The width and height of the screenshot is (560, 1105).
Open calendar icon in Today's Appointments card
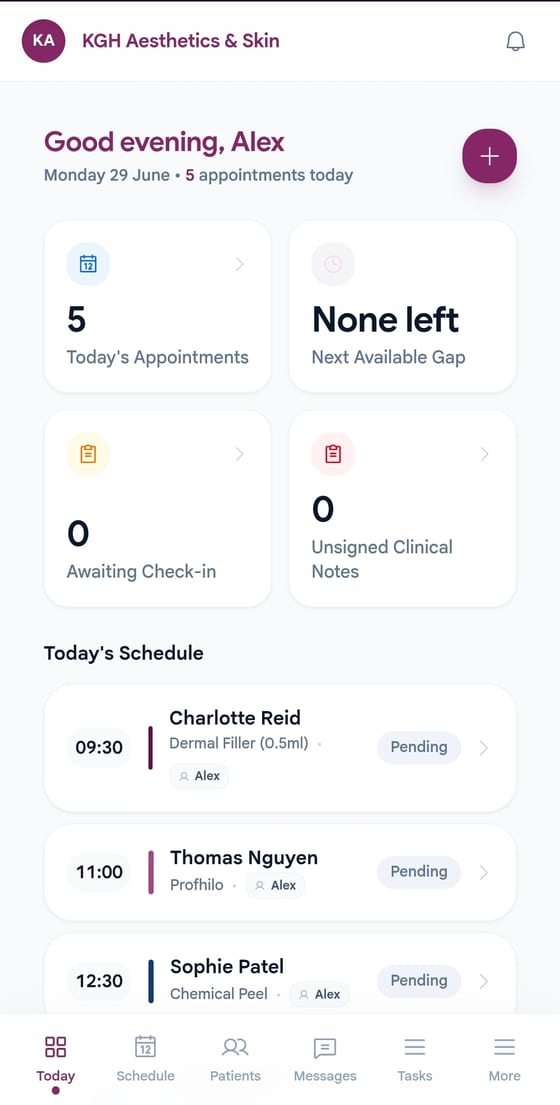88,264
